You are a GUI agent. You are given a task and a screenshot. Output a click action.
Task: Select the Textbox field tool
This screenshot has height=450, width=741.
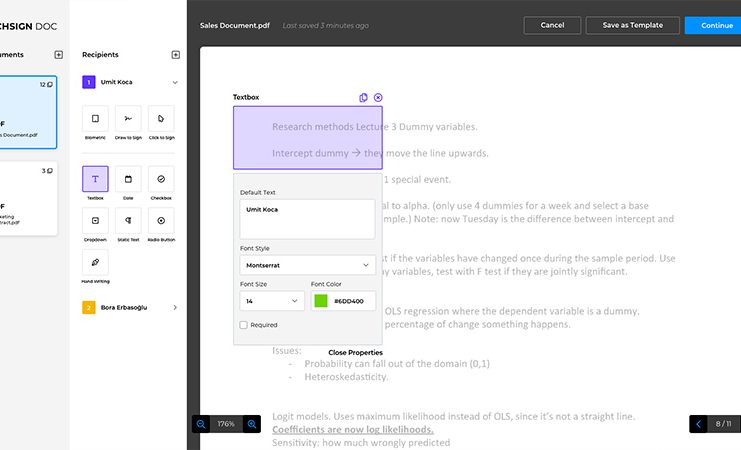pos(95,179)
